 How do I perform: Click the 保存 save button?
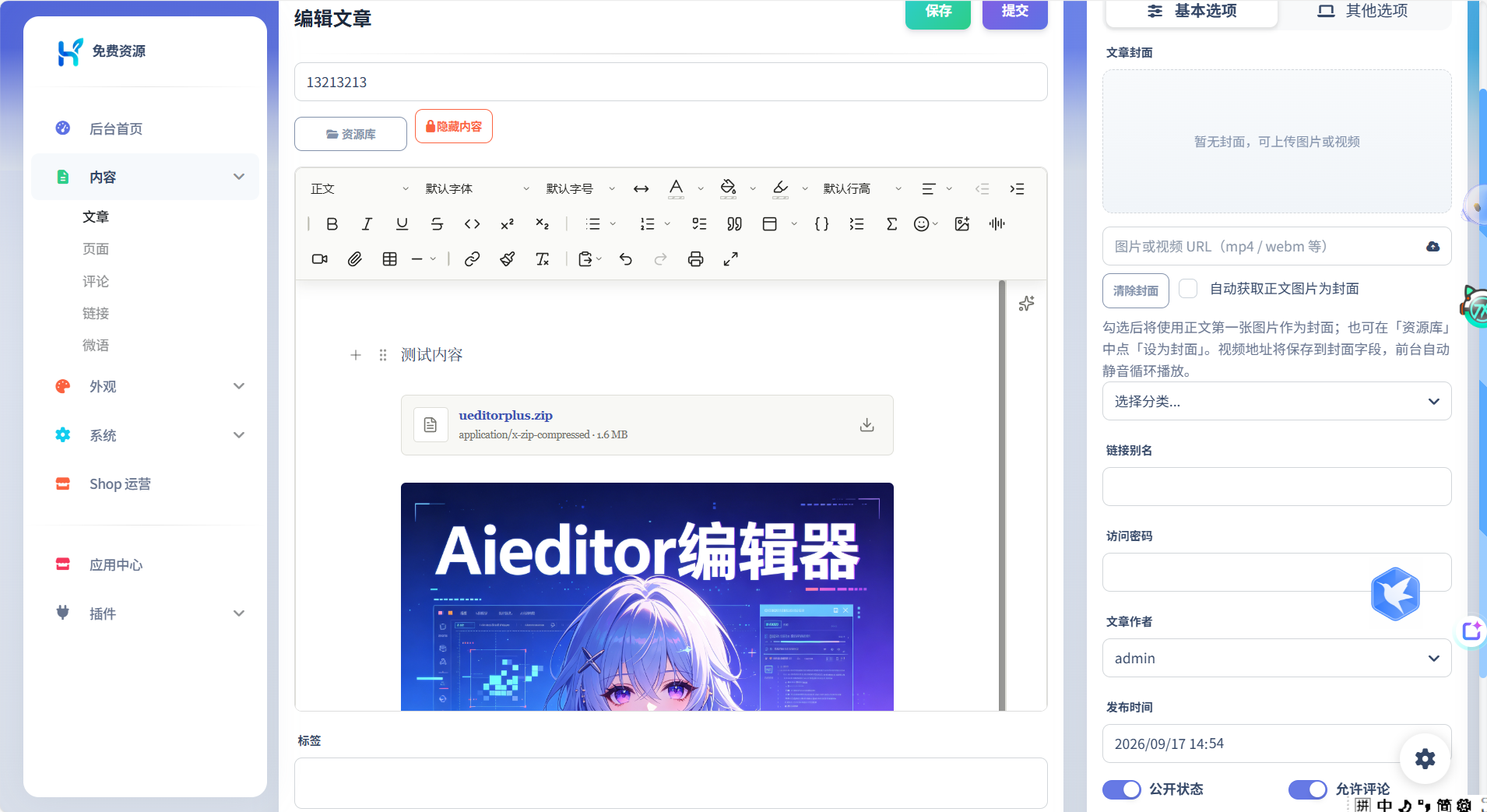point(938,13)
